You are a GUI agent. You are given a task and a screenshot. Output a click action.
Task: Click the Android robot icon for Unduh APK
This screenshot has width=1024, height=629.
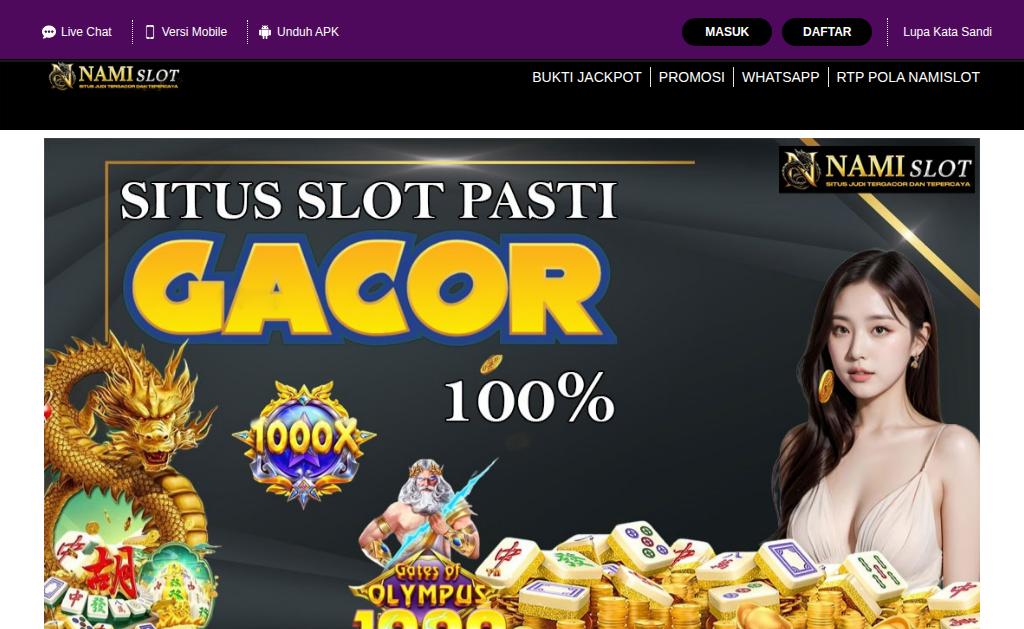[264, 32]
